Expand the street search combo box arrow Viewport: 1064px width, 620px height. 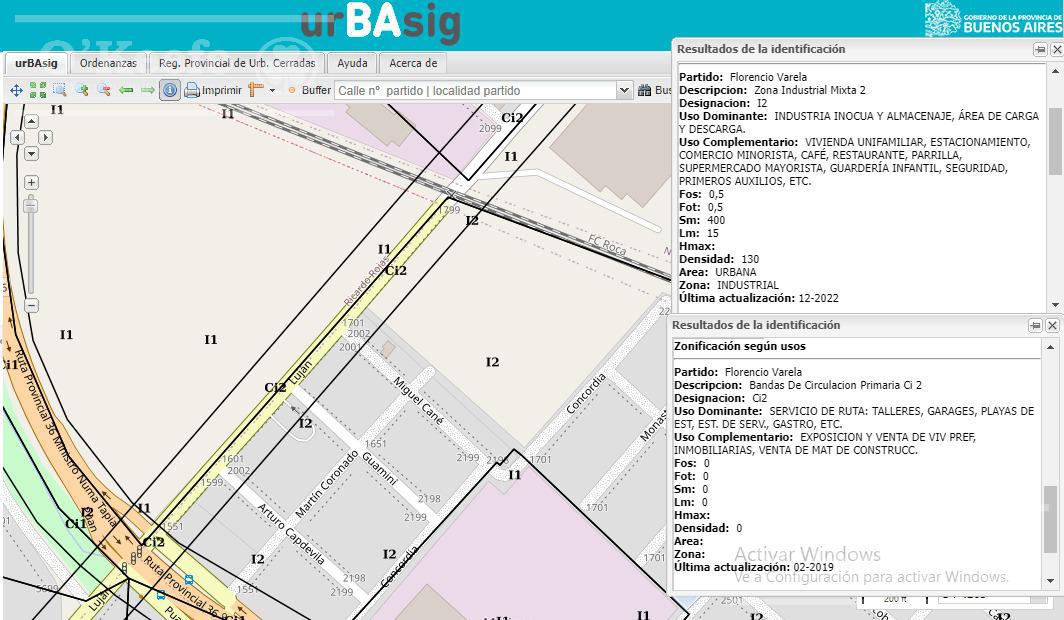(624, 91)
